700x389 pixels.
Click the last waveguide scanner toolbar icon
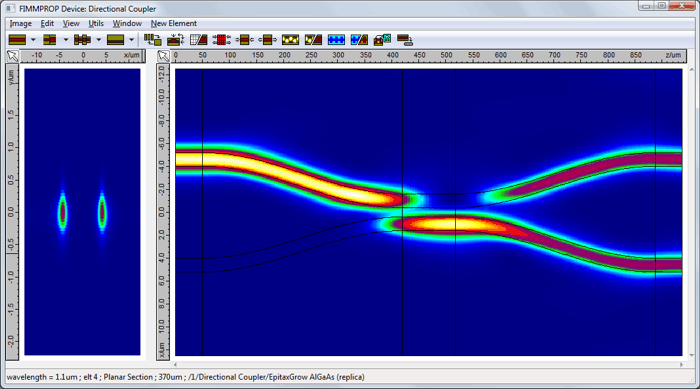405,40
